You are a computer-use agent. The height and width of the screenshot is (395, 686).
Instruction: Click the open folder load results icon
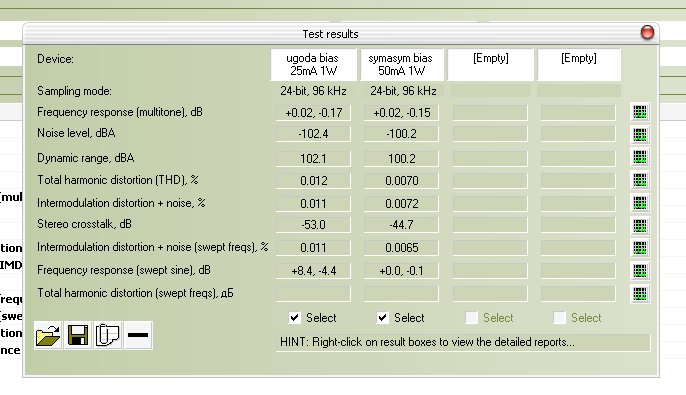pyautogui.click(x=48, y=336)
